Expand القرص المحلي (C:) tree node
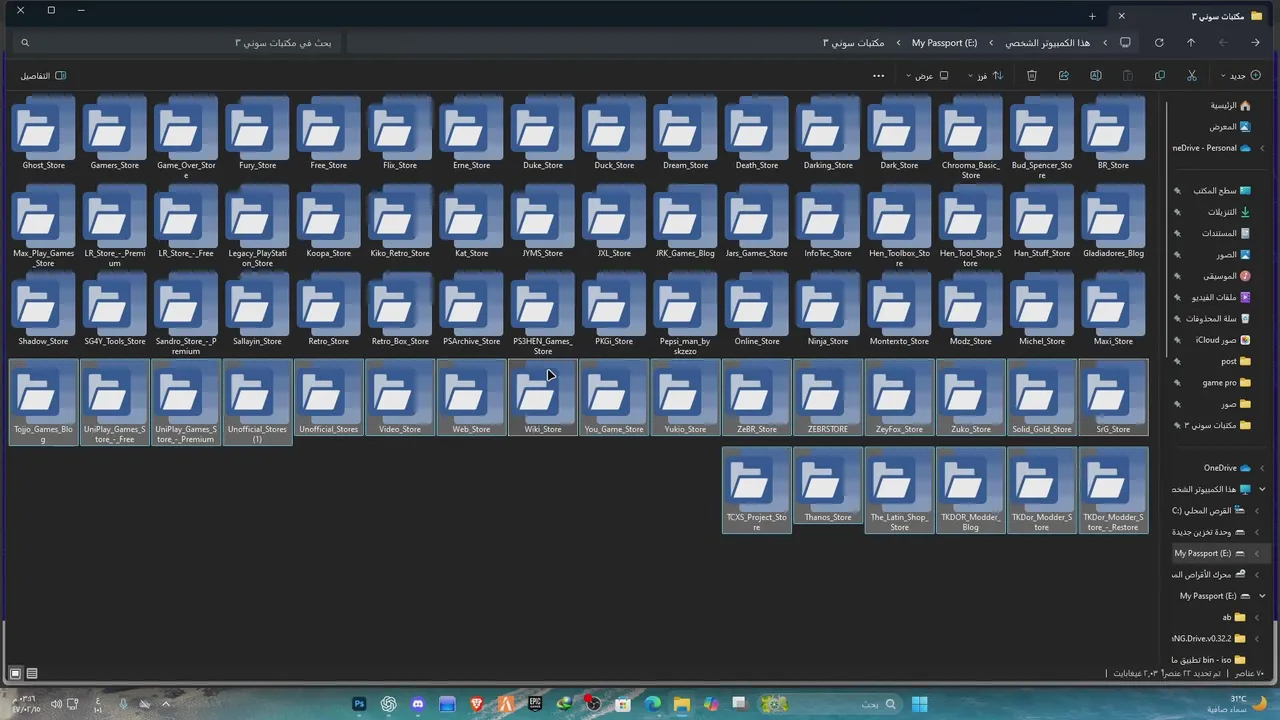The image size is (1280, 720). (1257, 510)
